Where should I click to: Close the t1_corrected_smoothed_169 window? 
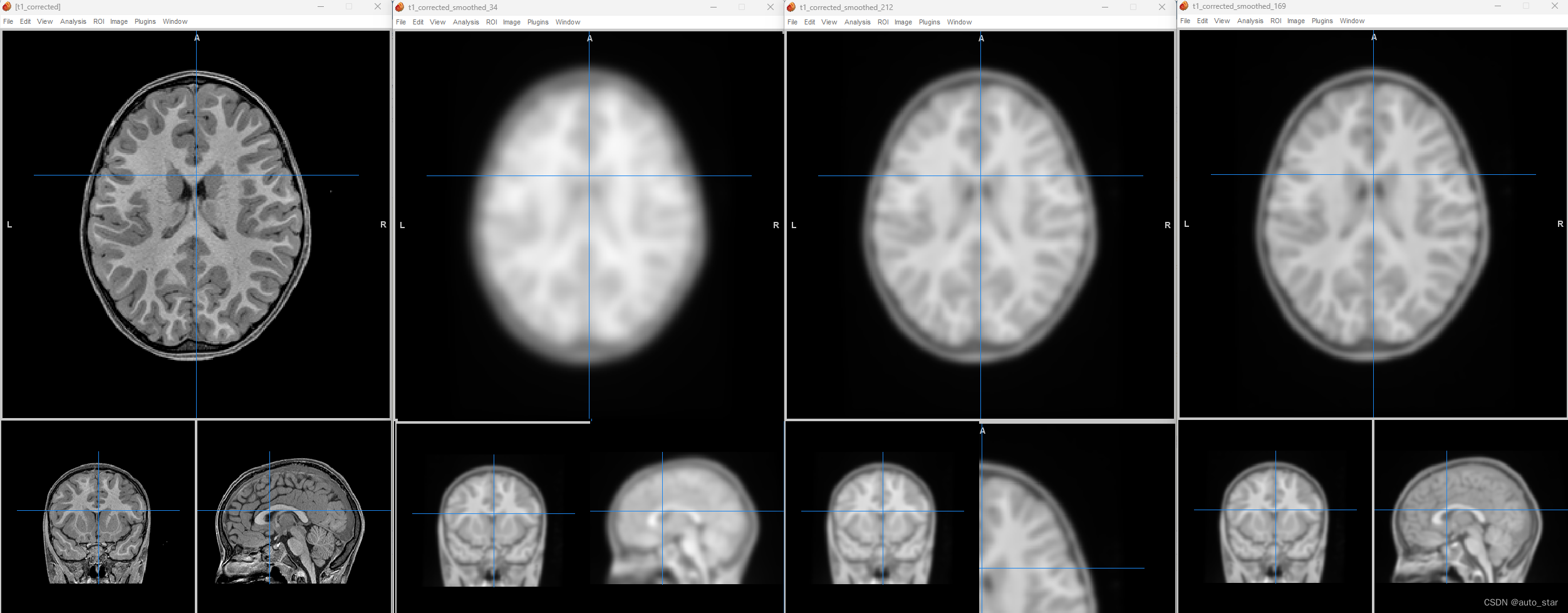pyautogui.click(x=1555, y=6)
